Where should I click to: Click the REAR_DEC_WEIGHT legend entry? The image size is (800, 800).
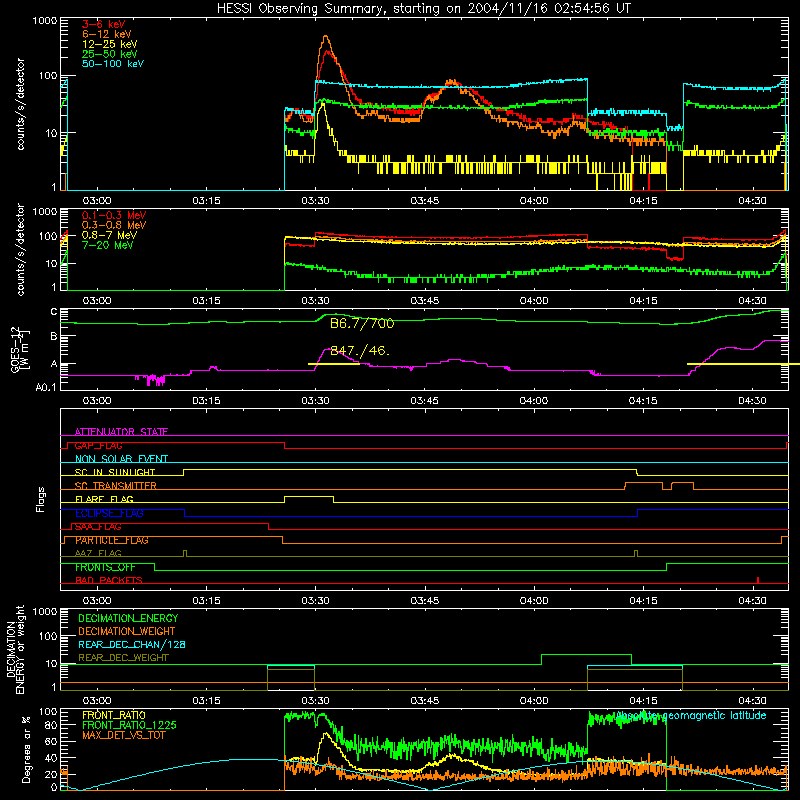pos(123,658)
